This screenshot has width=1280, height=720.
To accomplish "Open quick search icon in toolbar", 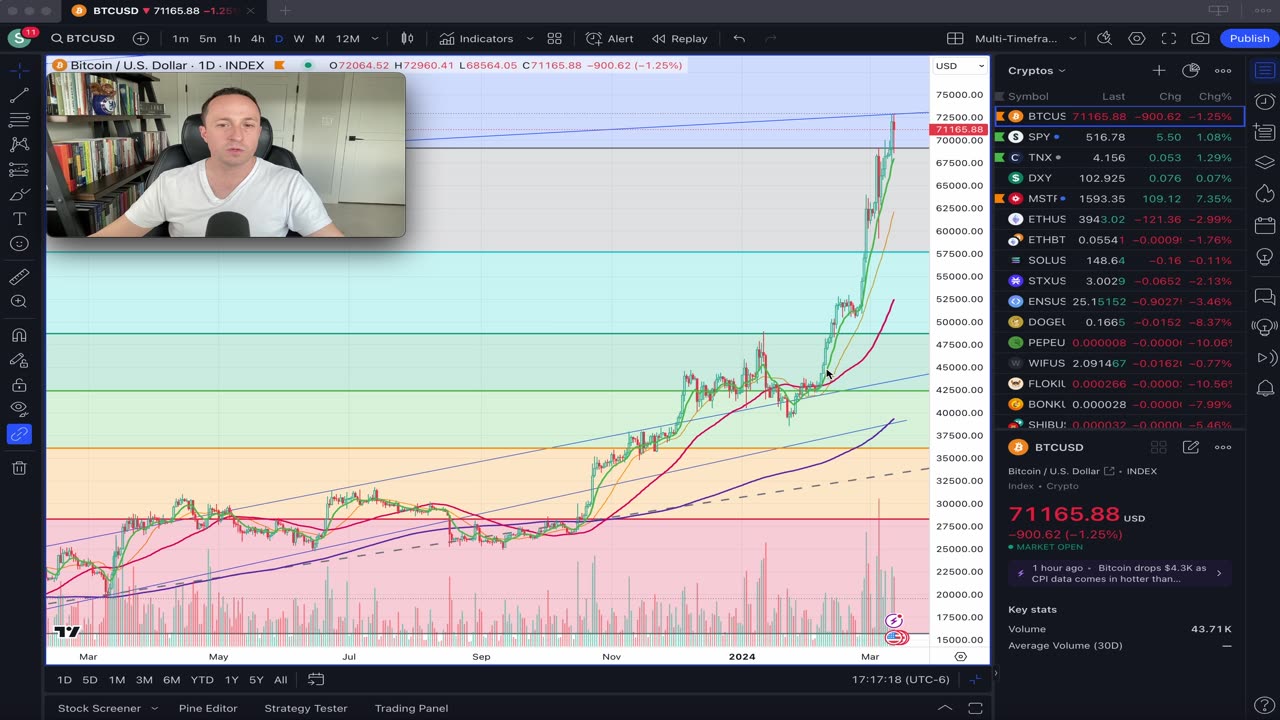I will click(1104, 38).
